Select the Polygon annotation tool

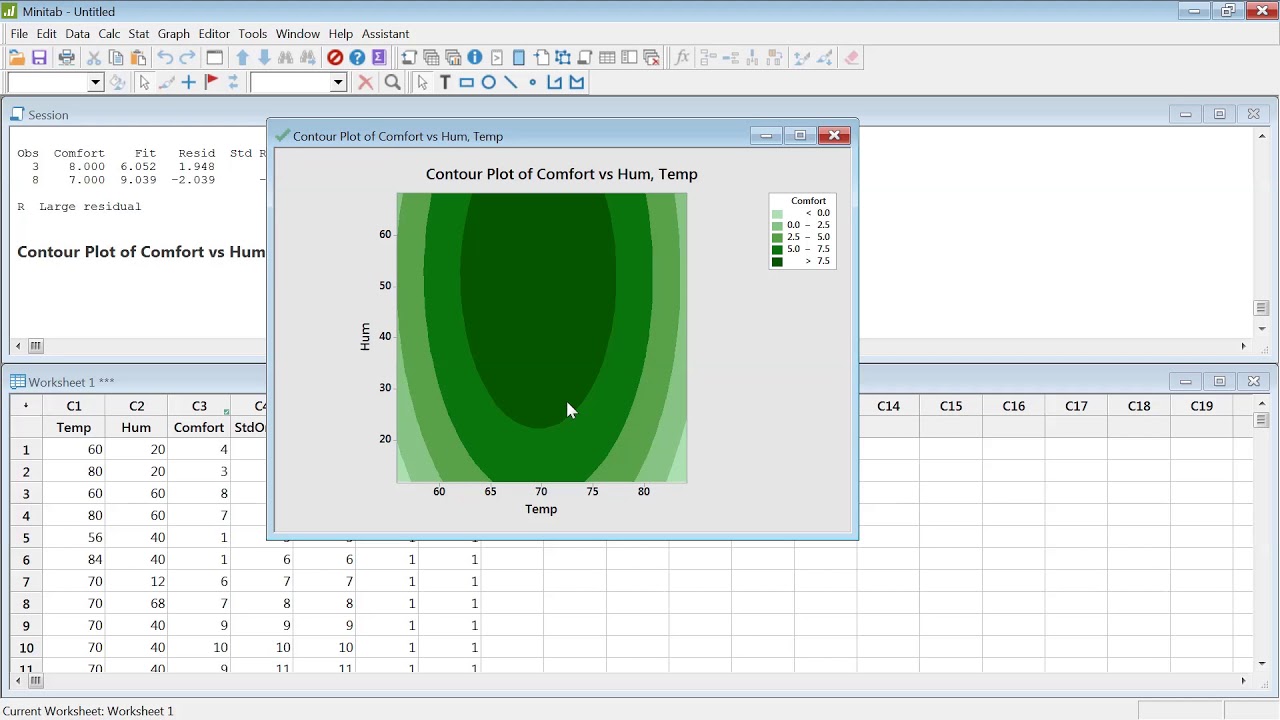pyautogui.click(x=577, y=83)
